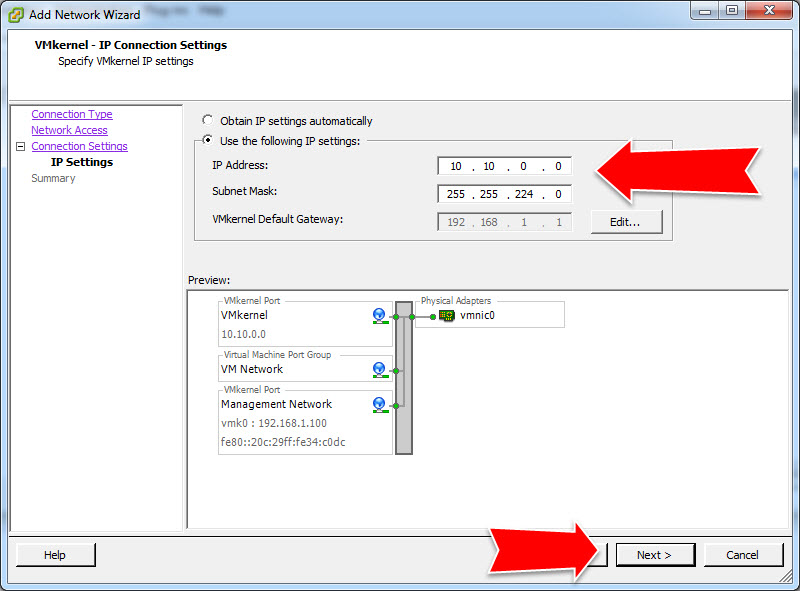Open the Connection Type step link
This screenshot has width=800, height=591.
click(72, 114)
